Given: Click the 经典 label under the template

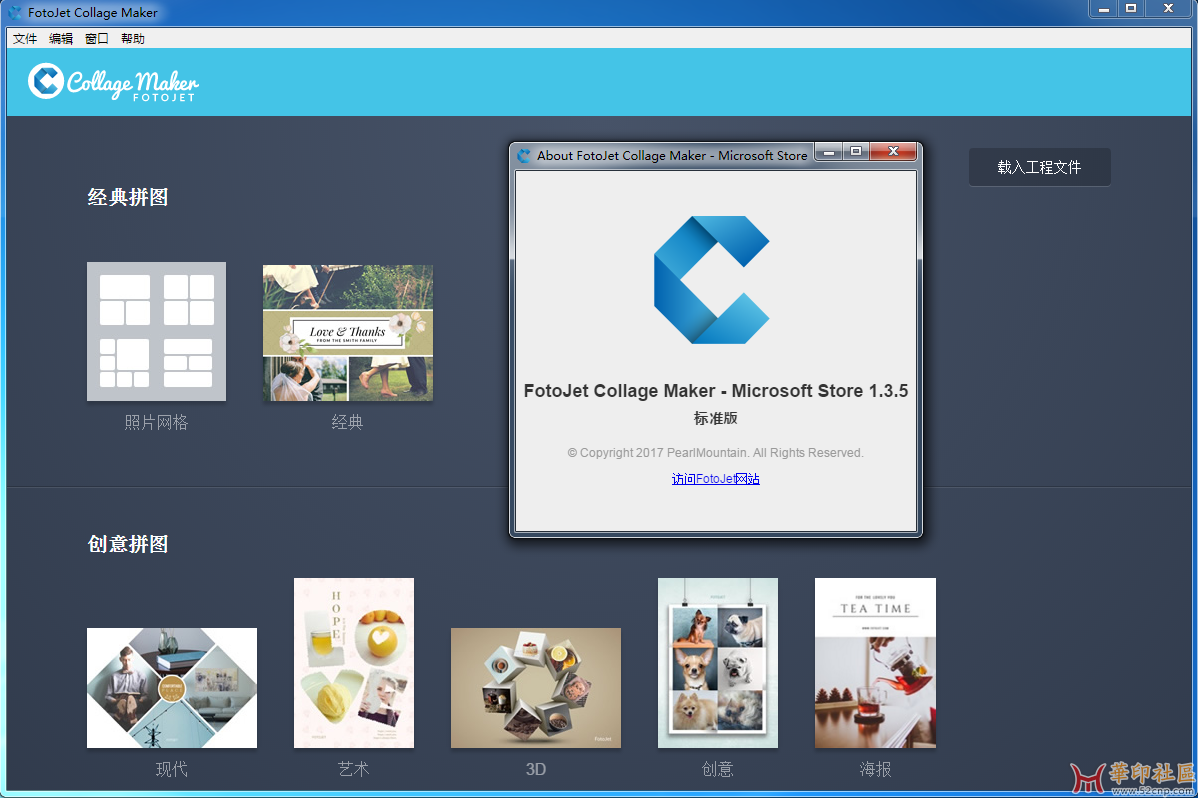Looking at the screenshot, I should [347, 422].
